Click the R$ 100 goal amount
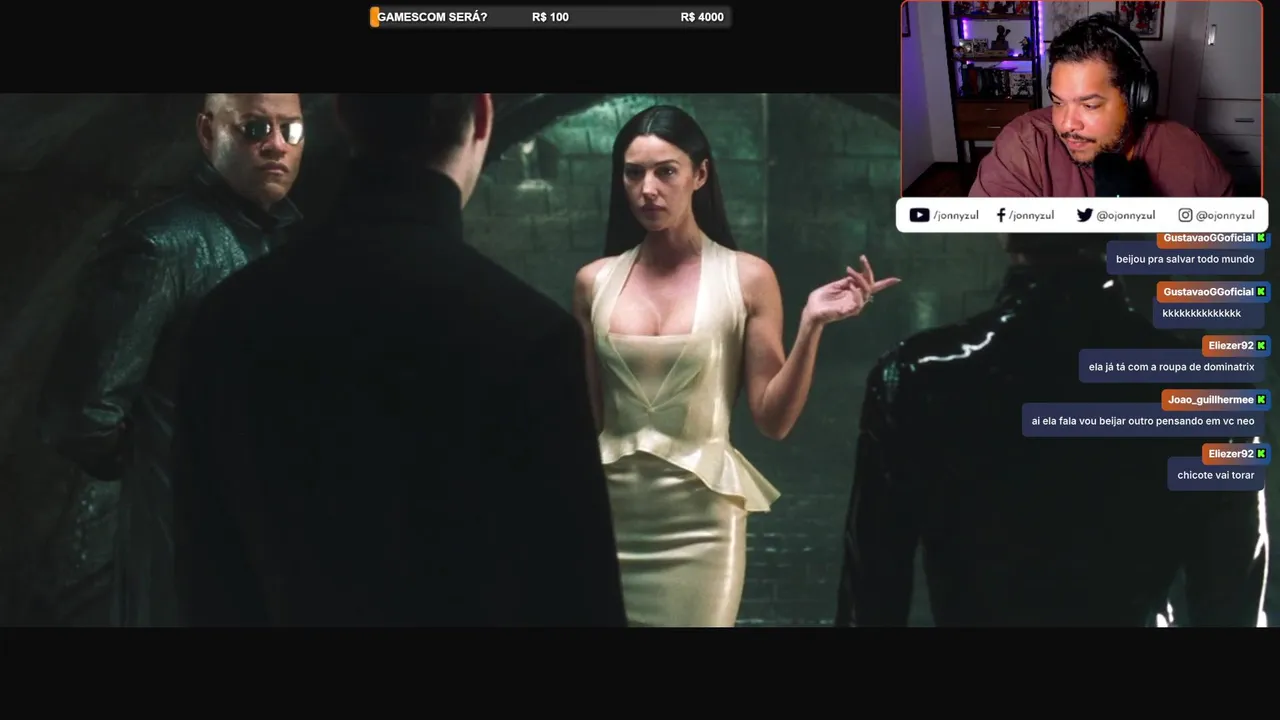Viewport: 1280px width, 720px height. coord(550,17)
